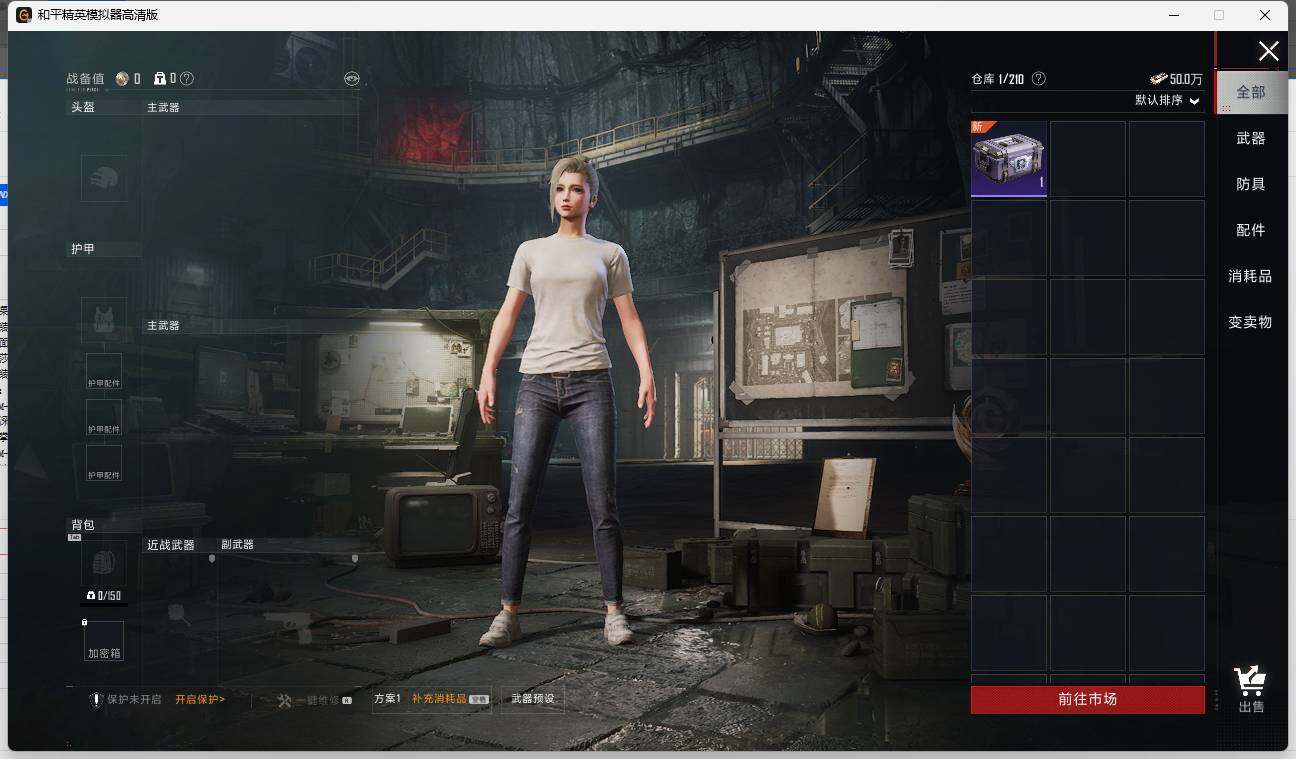The height and width of the screenshot is (759, 1296).
Task: Click the 副武器 slot header
Action: point(237,545)
